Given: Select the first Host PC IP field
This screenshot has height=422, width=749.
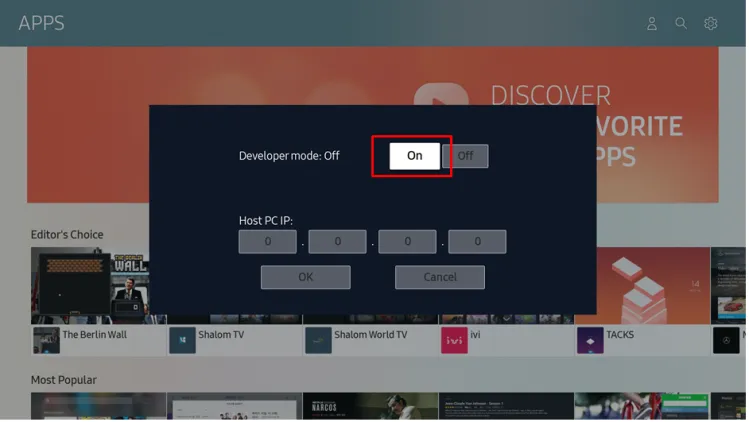Looking at the screenshot, I should coord(267,242).
